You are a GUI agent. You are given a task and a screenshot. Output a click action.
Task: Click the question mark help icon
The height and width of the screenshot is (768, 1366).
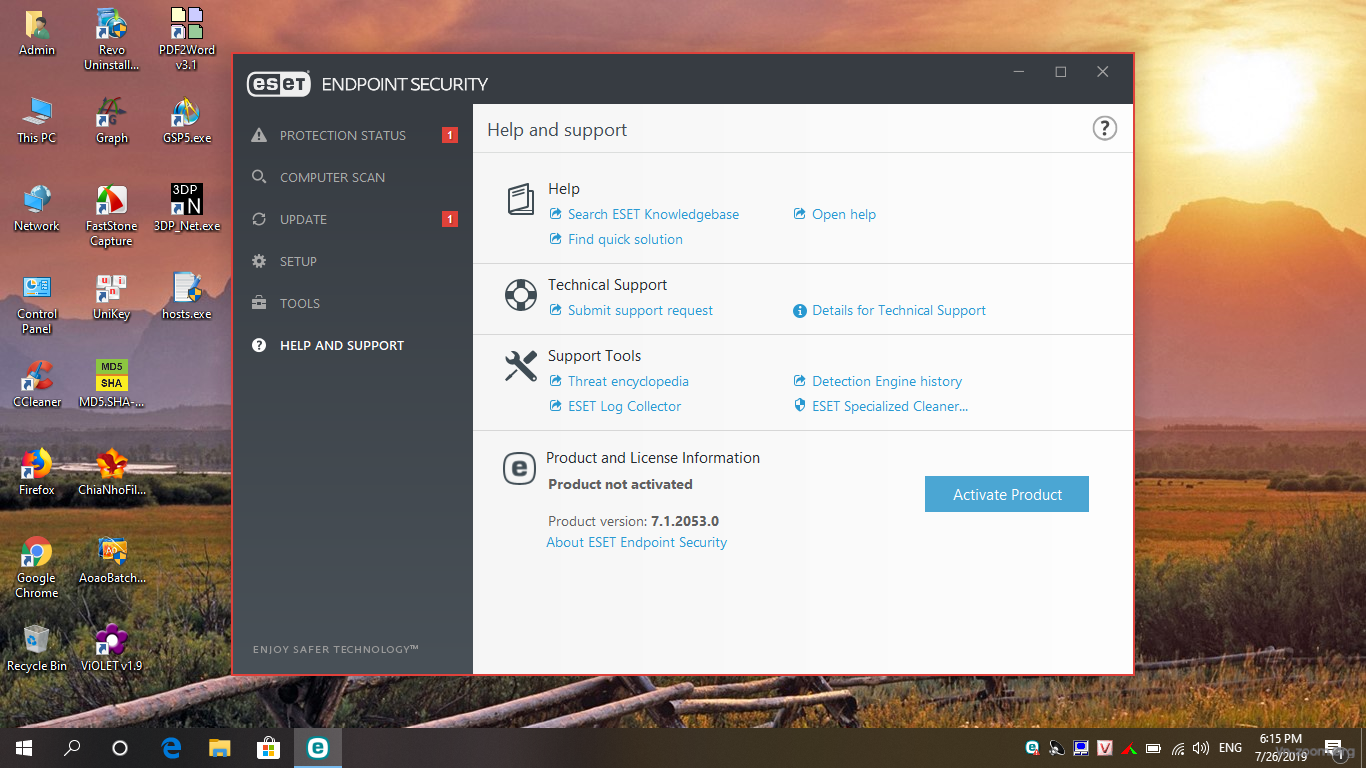pos(1104,129)
